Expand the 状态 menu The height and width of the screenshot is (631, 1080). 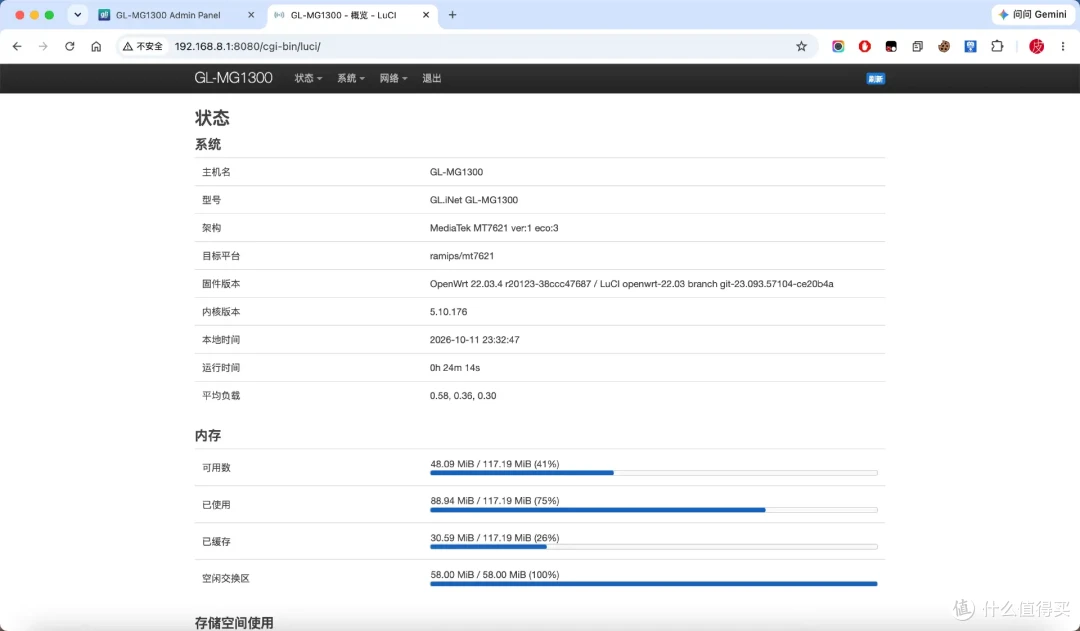pos(308,79)
